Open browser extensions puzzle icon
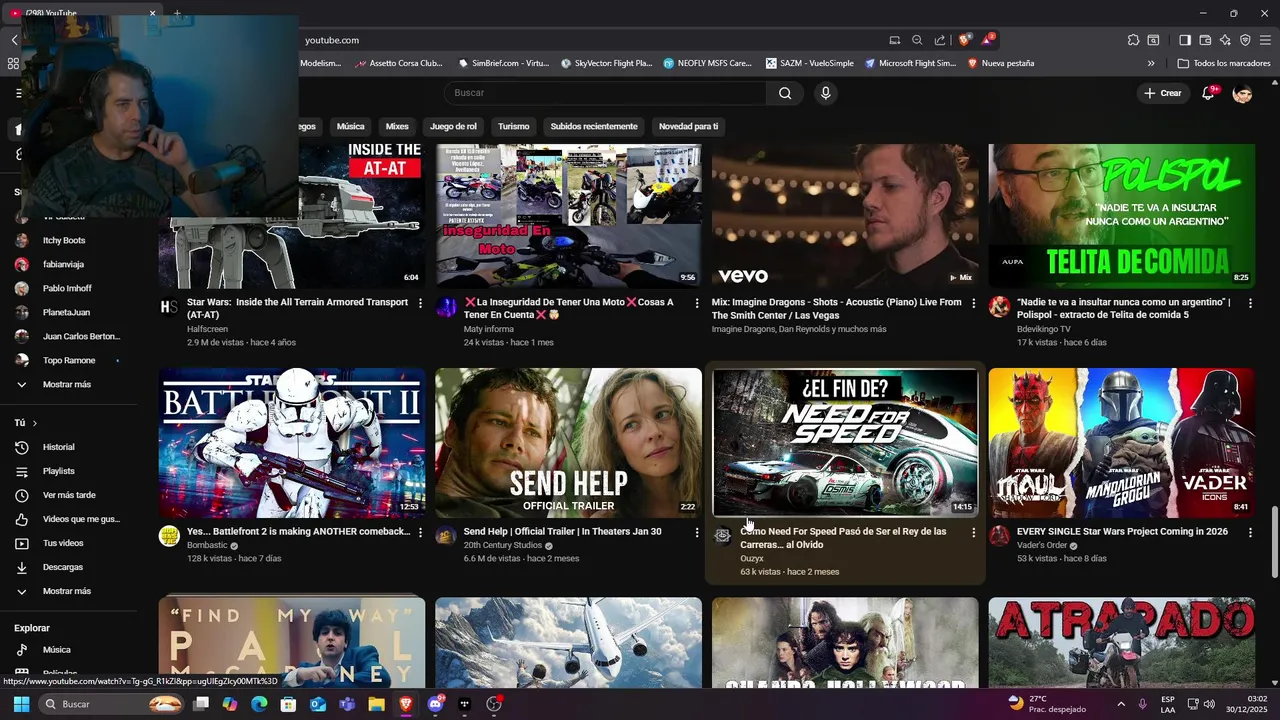 [x=1133, y=40]
